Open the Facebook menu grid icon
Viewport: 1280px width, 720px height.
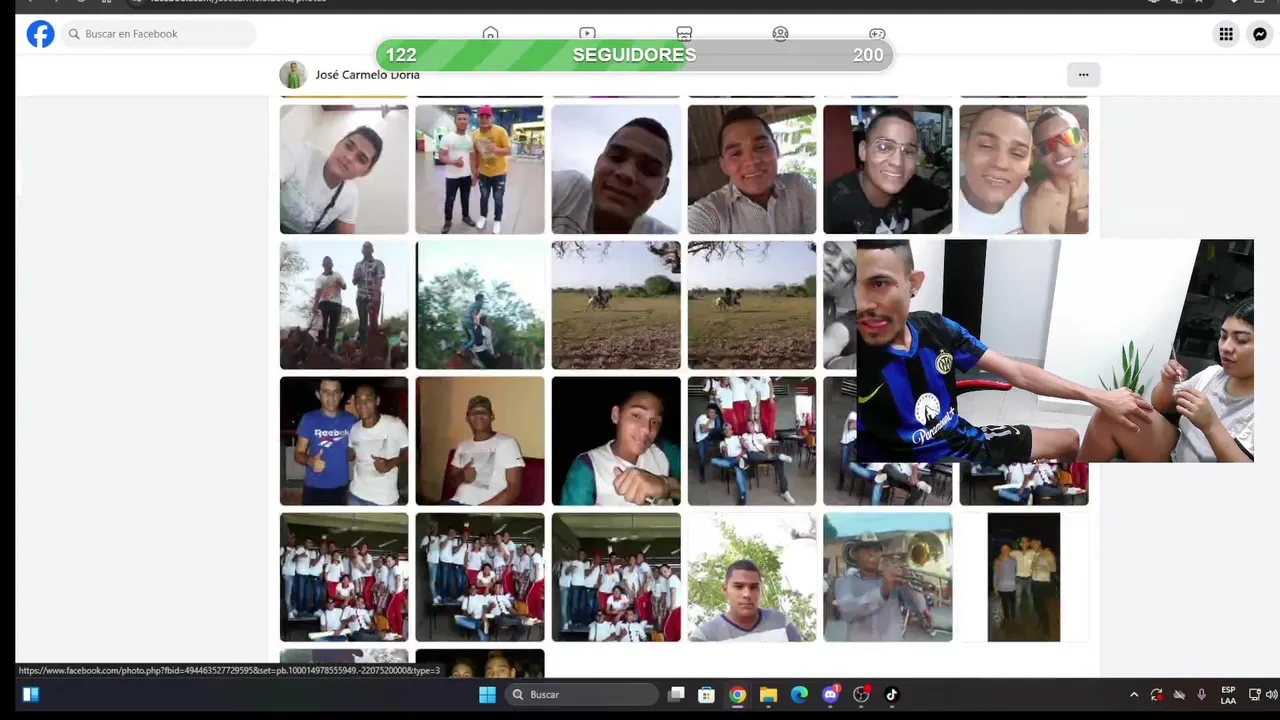click(1226, 34)
